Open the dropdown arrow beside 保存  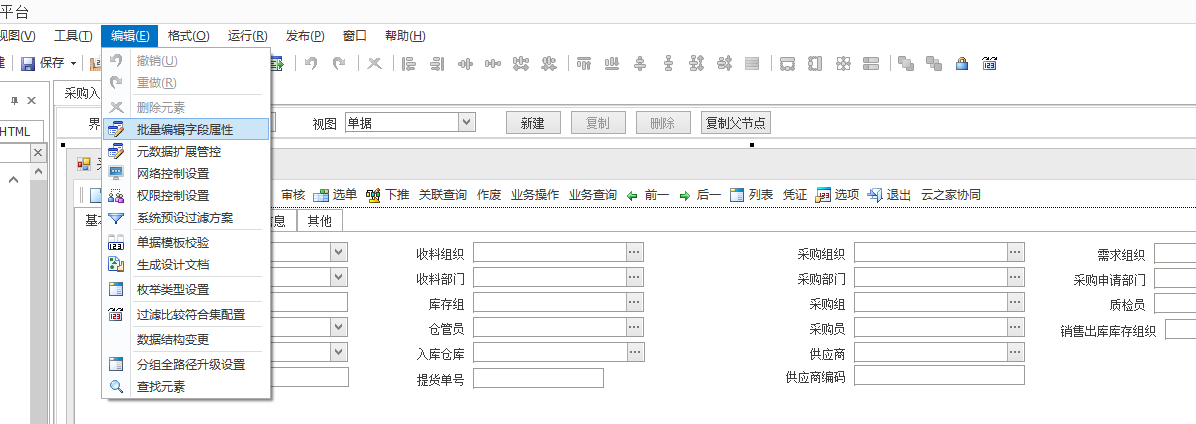[x=73, y=63]
